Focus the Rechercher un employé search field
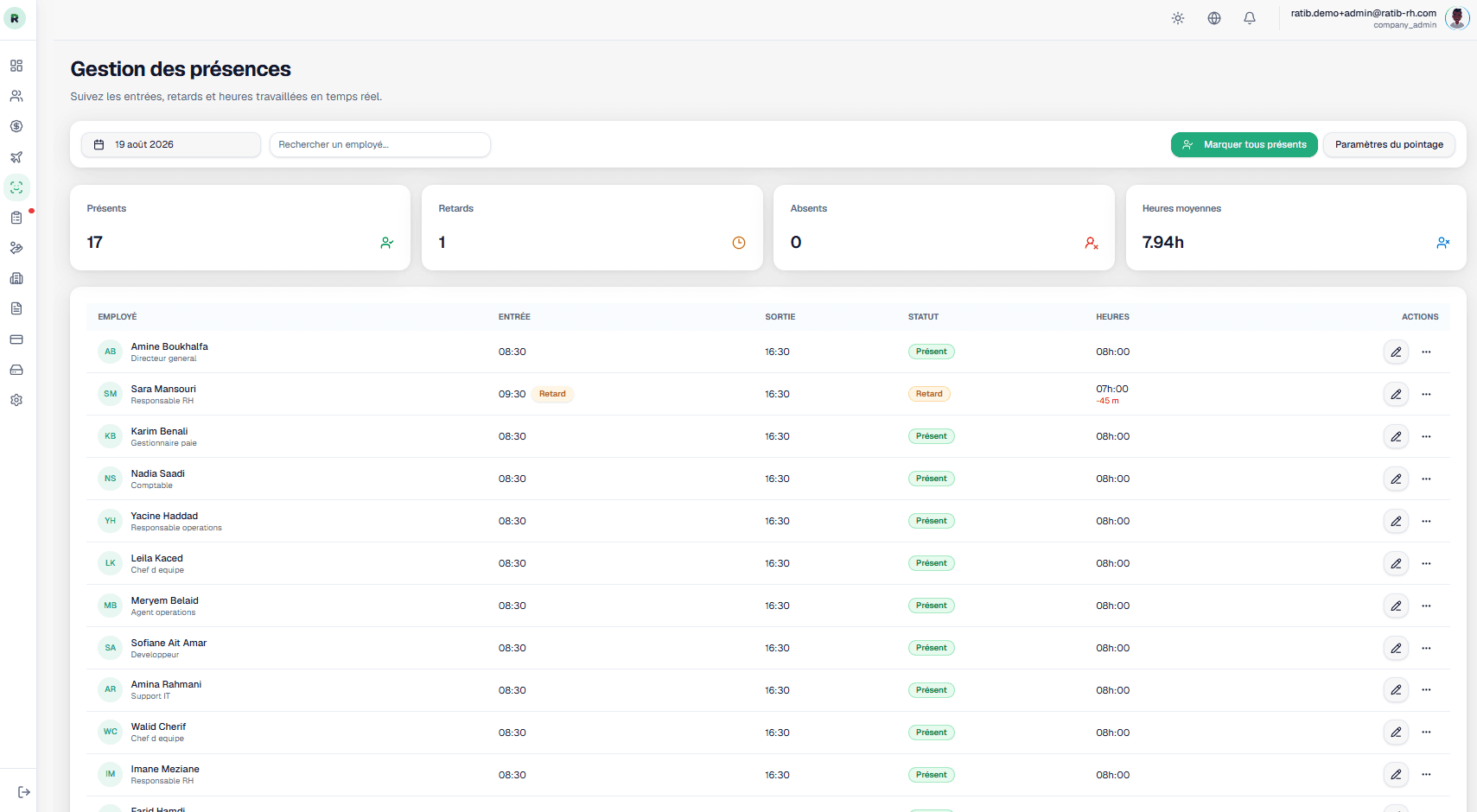1477x812 pixels. click(380, 144)
